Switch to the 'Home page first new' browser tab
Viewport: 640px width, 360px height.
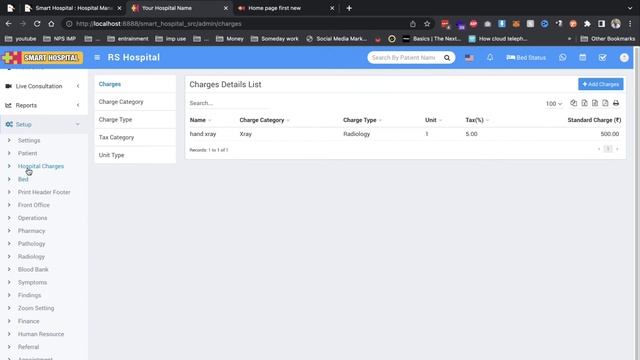[286, 8]
